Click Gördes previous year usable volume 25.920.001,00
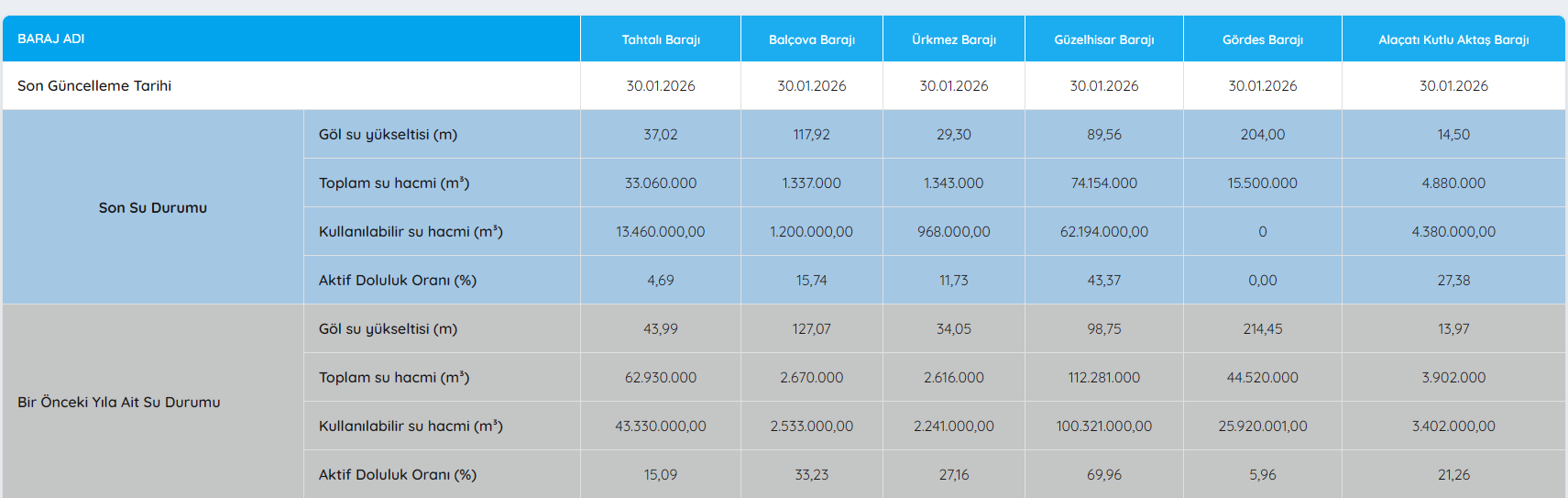The image size is (1568, 498). [x=1262, y=426]
